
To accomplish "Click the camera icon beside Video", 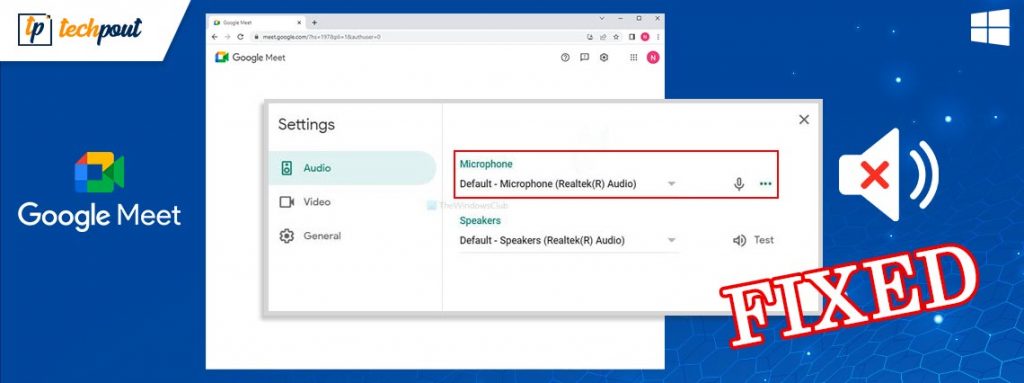I will click(x=287, y=202).
